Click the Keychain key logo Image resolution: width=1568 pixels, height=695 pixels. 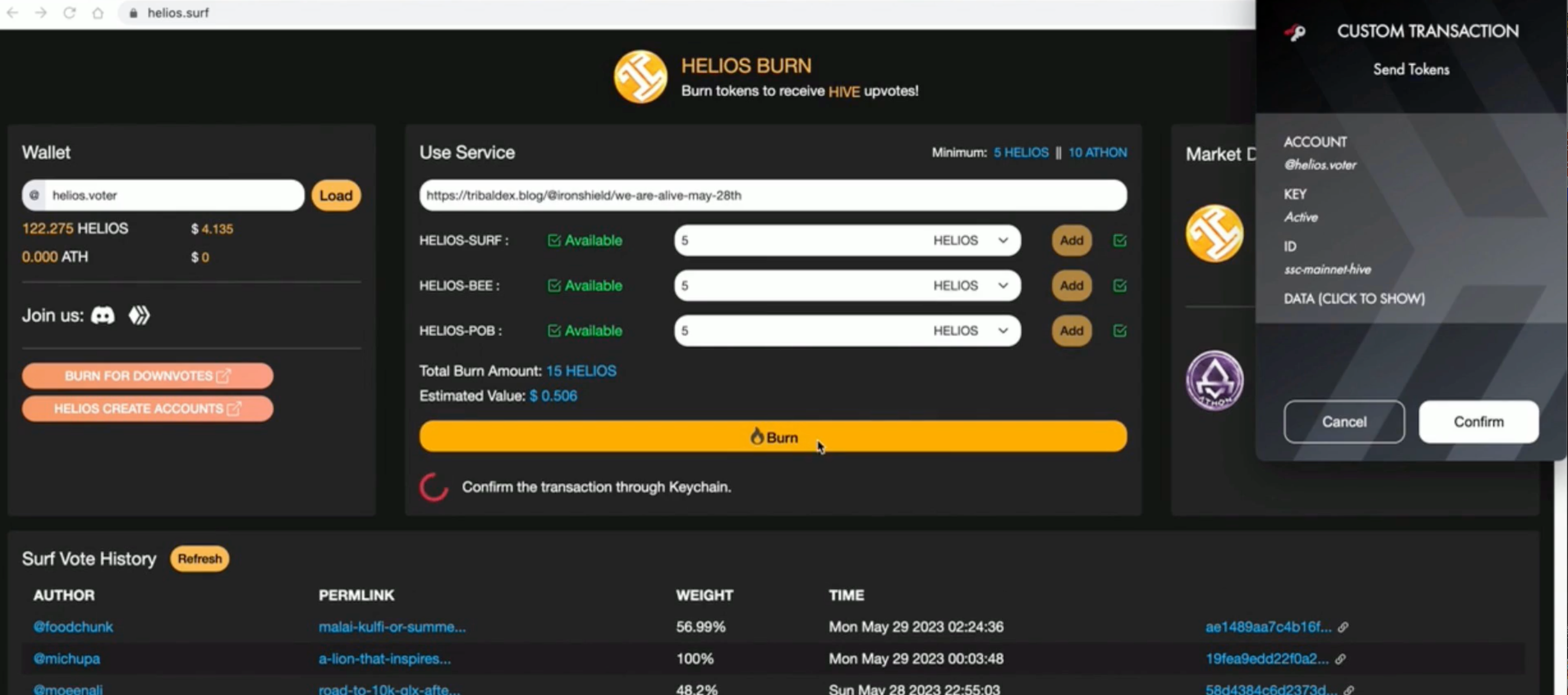pyautogui.click(x=1295, y=32)
